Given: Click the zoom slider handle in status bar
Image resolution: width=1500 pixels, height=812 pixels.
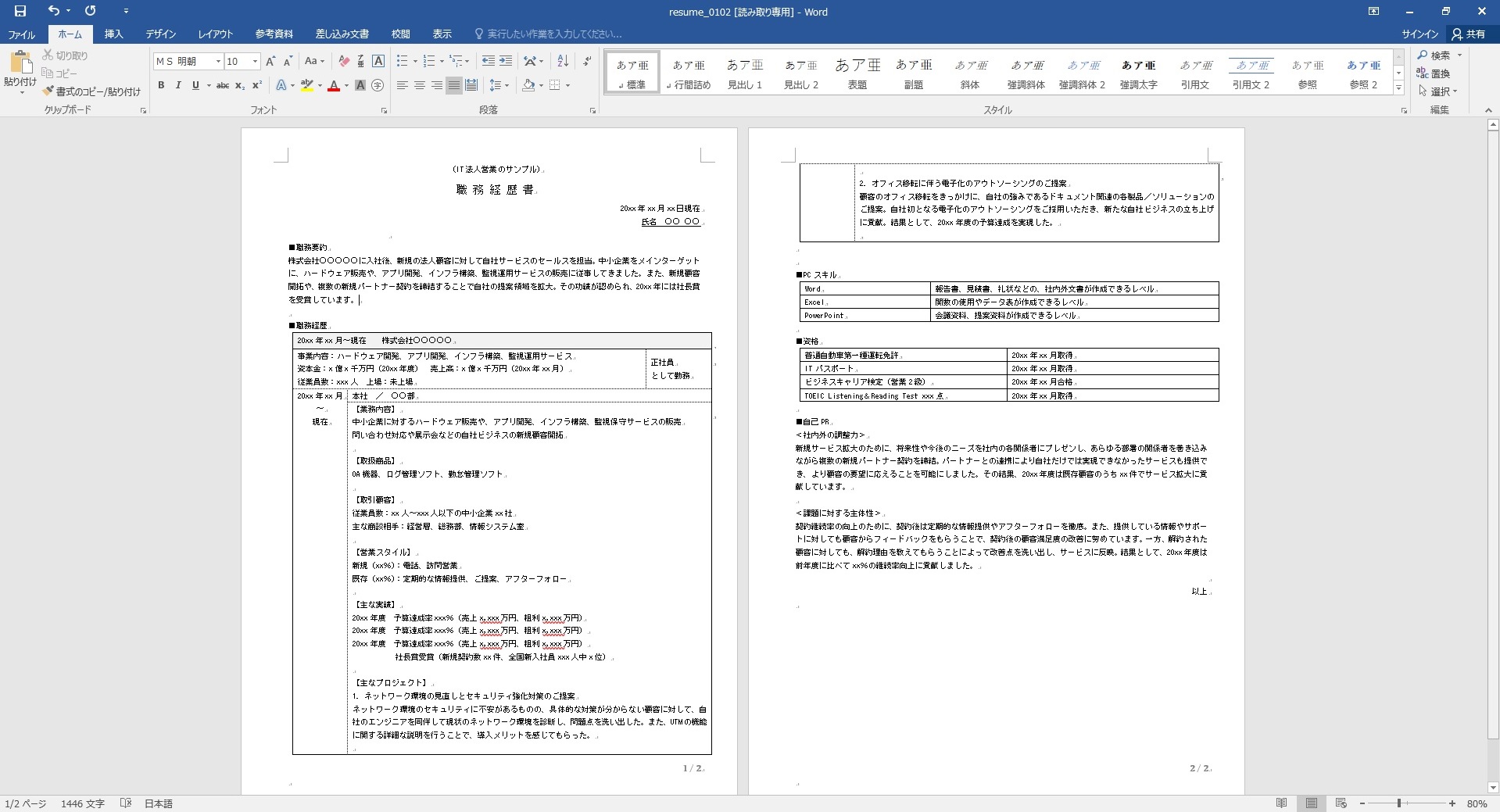Looking at the screenshot, I should coord(1399,803).
